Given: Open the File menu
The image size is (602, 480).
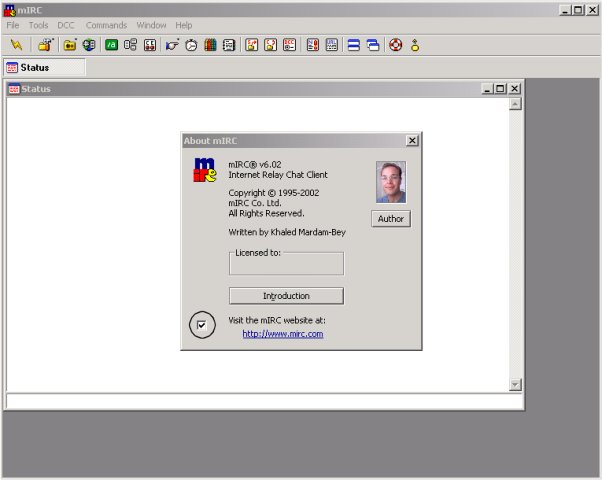Looking at the screenshot, I should [13, 25].
